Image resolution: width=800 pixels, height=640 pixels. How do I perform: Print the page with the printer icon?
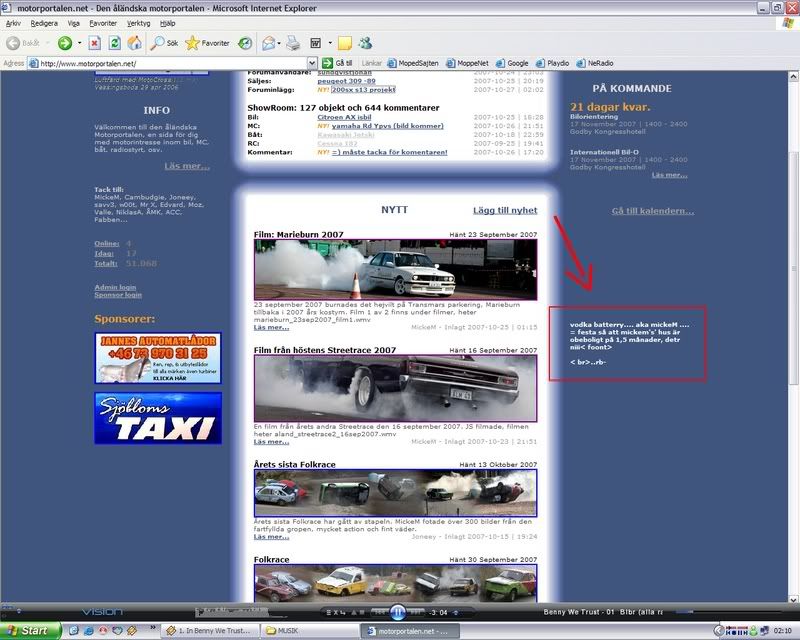pos(293,43)
